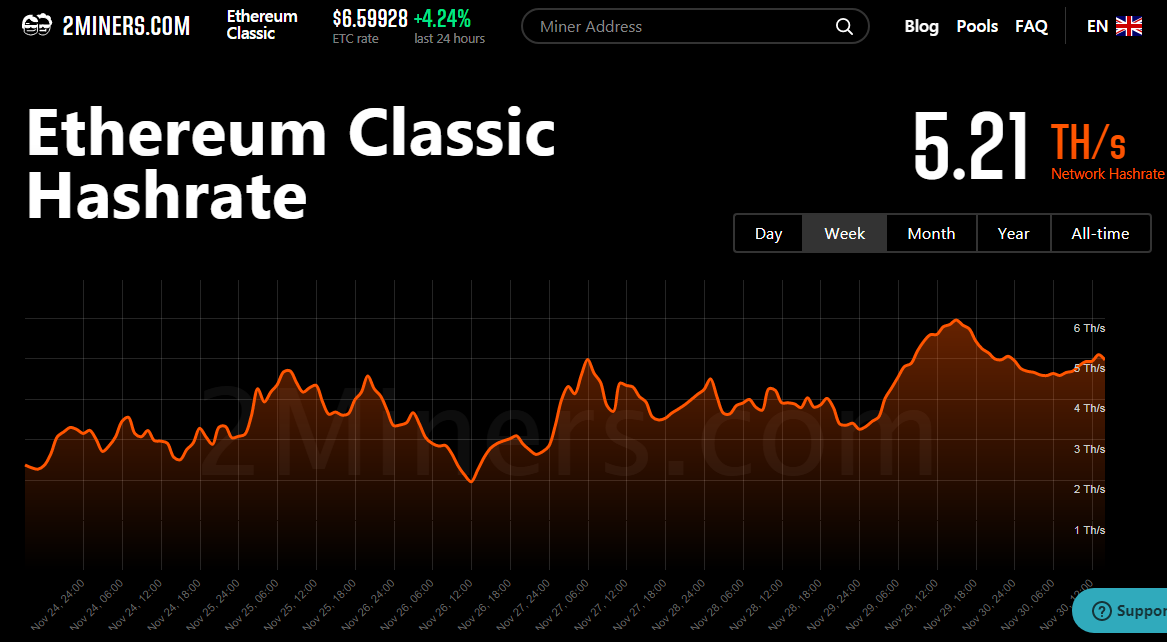Click the +4.24% change value
This screenshot has width=1167, height=642.
442,18
